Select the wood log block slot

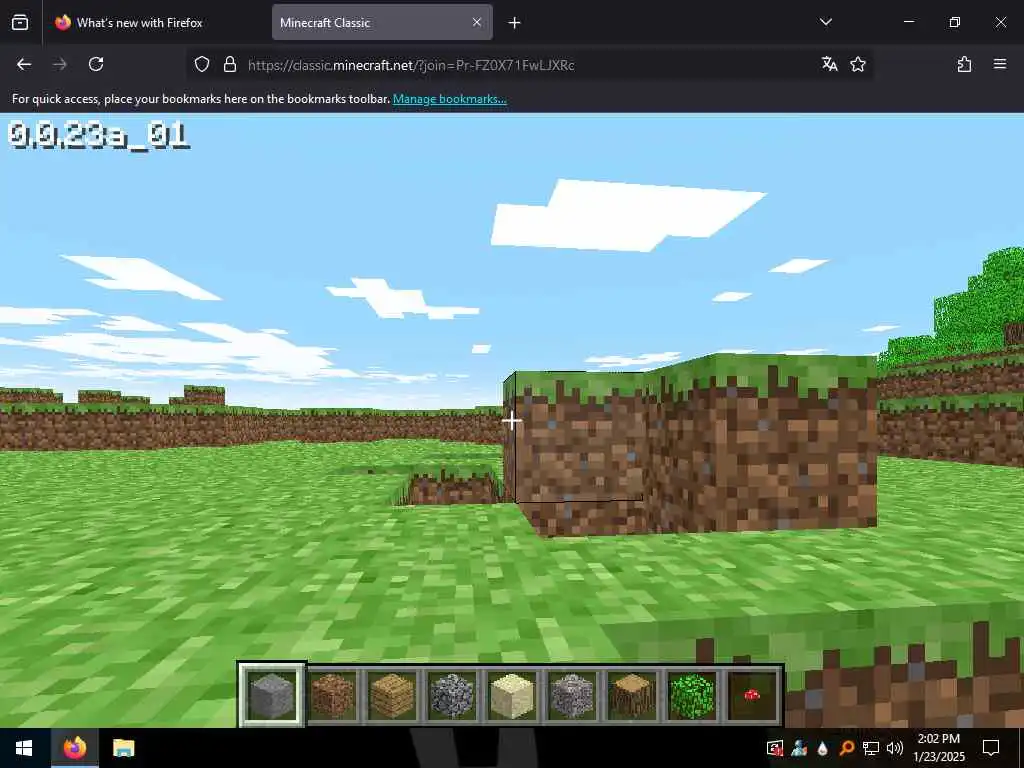coord(632,695)
